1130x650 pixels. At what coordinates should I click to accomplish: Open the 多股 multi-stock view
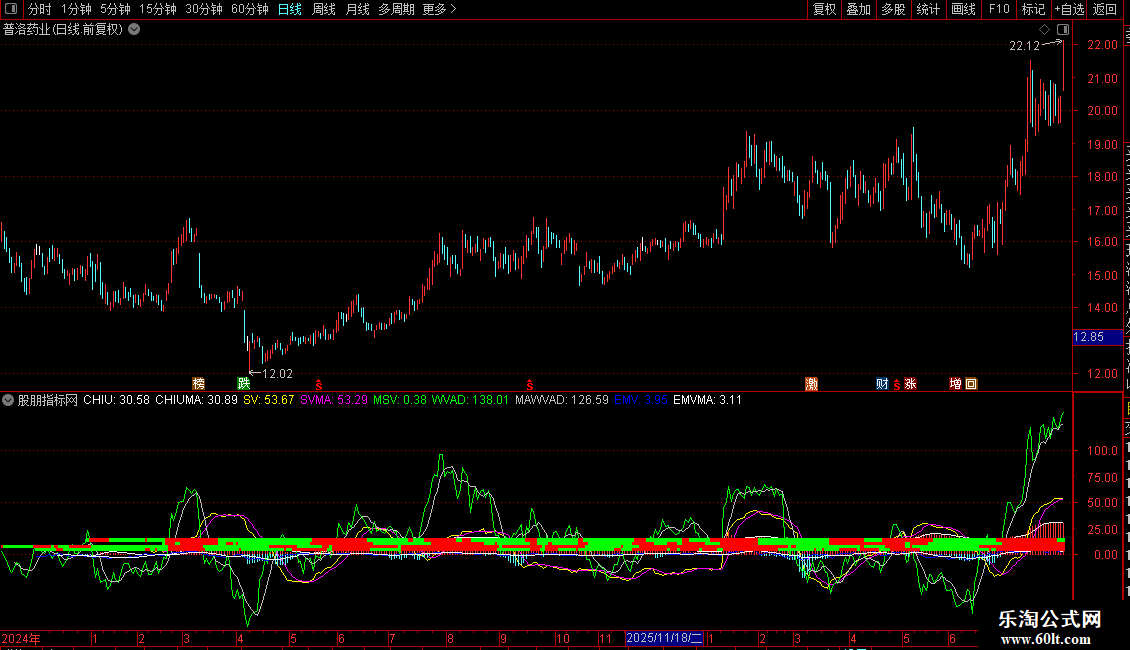pos(893,9)
